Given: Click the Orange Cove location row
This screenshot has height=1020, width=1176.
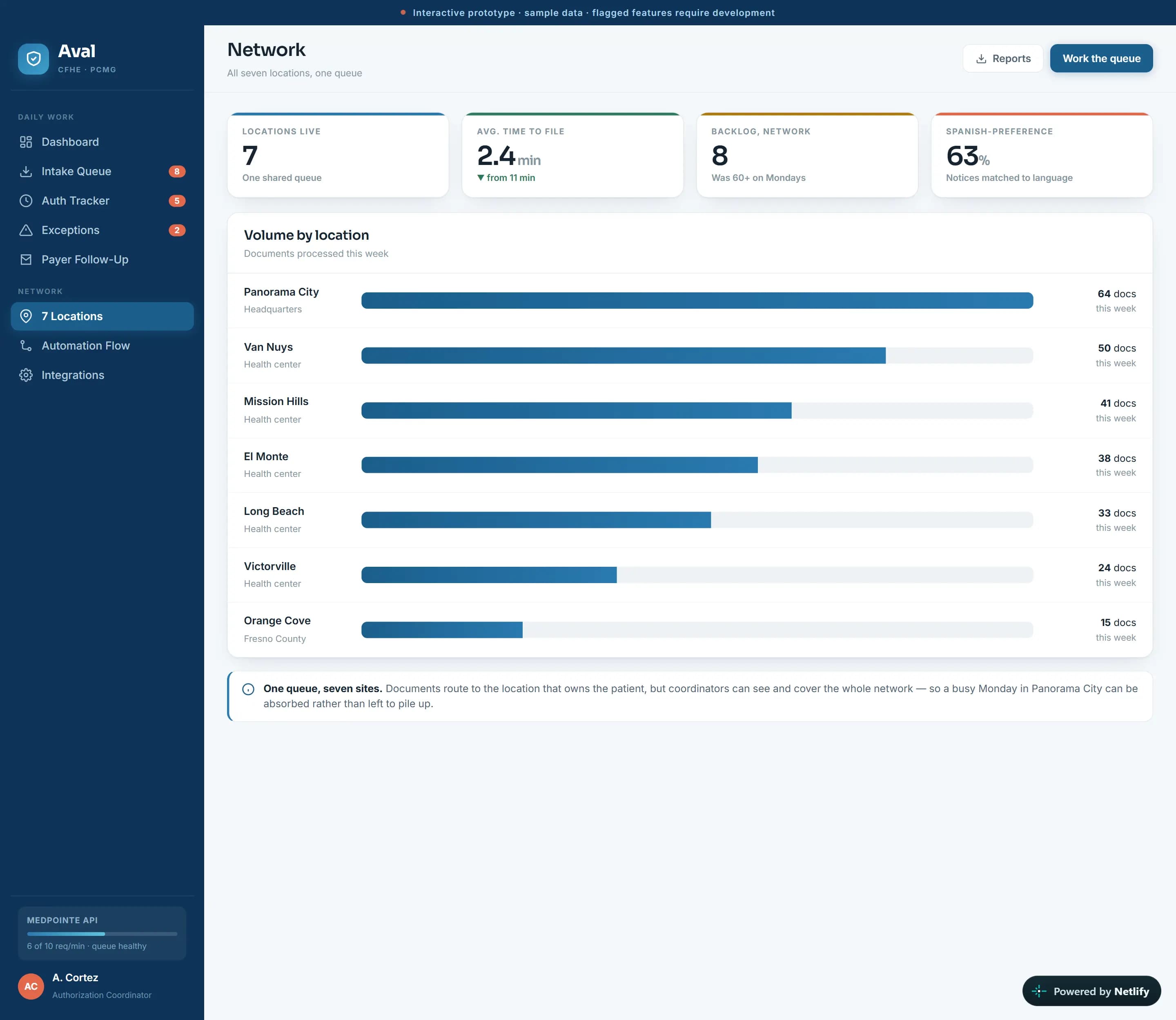Looking at the screenshot, I should tap(690, 630).
